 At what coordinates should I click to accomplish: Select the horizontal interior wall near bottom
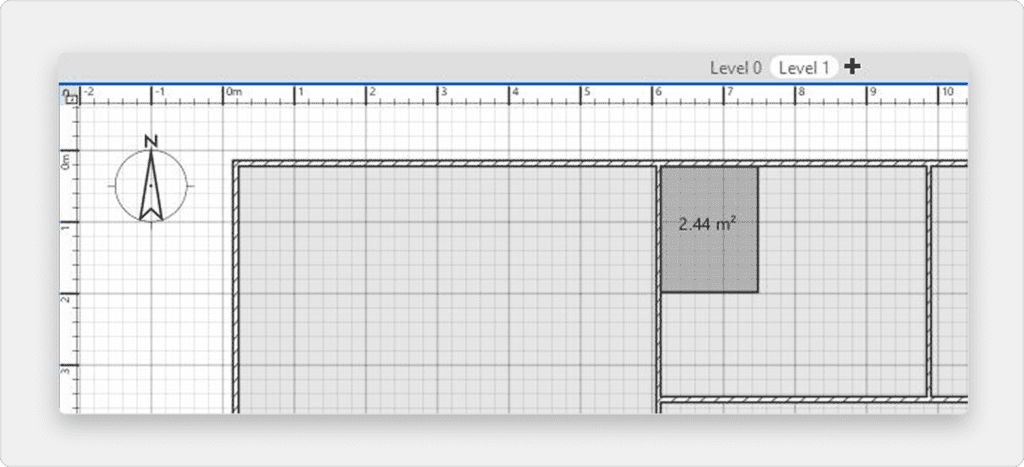800,399
